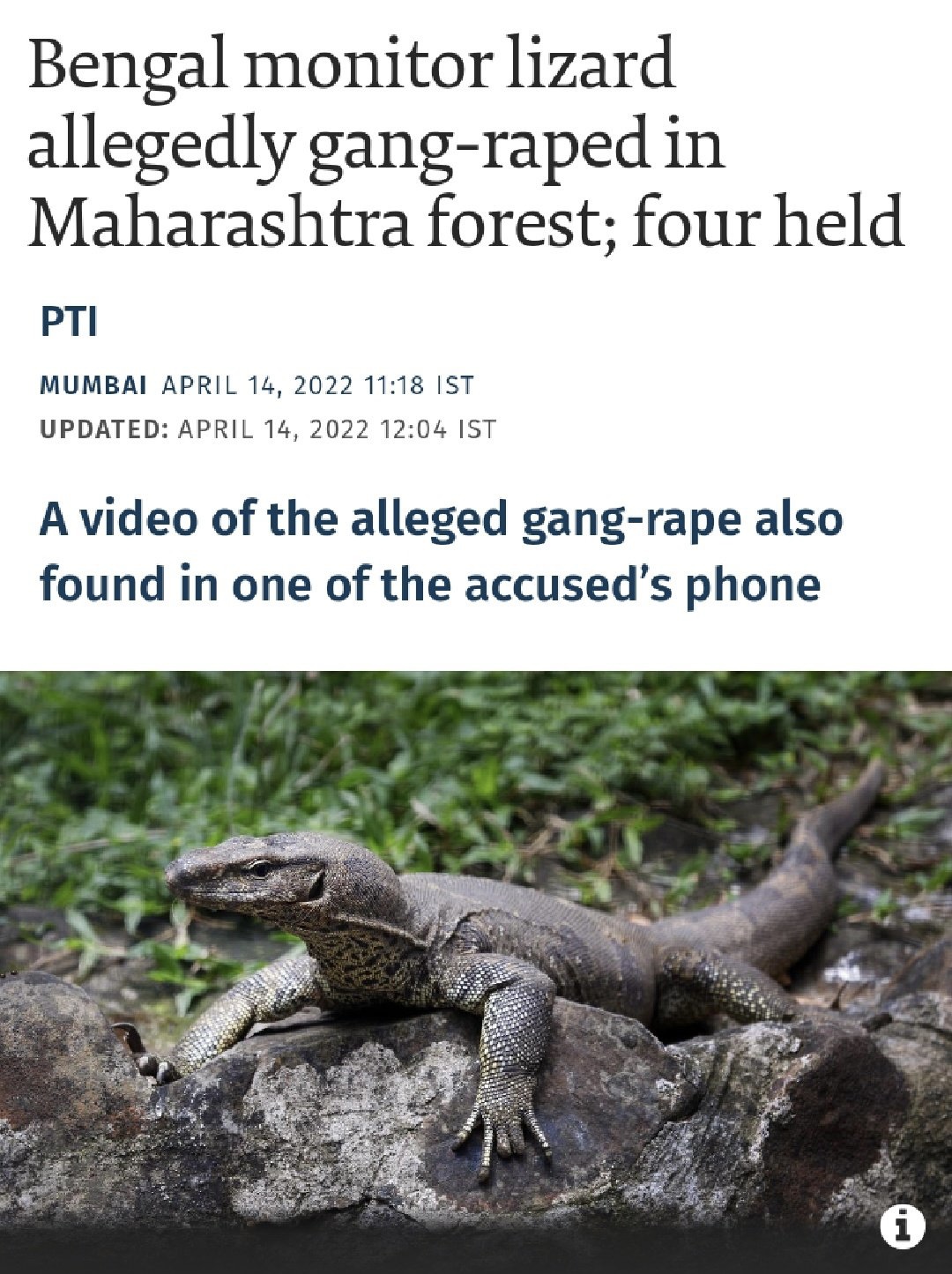952x1274 pixels.
Task: Select the updated date April 14, 2022
Action: (274, 430)
